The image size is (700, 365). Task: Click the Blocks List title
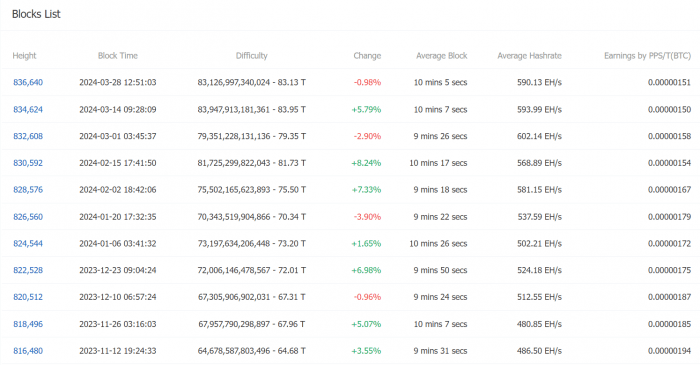(36, 14)
